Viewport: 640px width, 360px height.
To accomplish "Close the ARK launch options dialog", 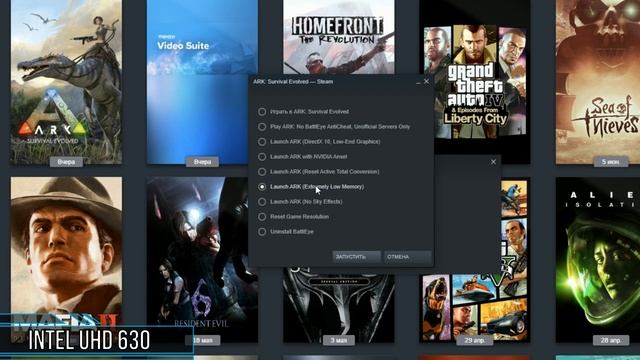I will click(427, 81).
